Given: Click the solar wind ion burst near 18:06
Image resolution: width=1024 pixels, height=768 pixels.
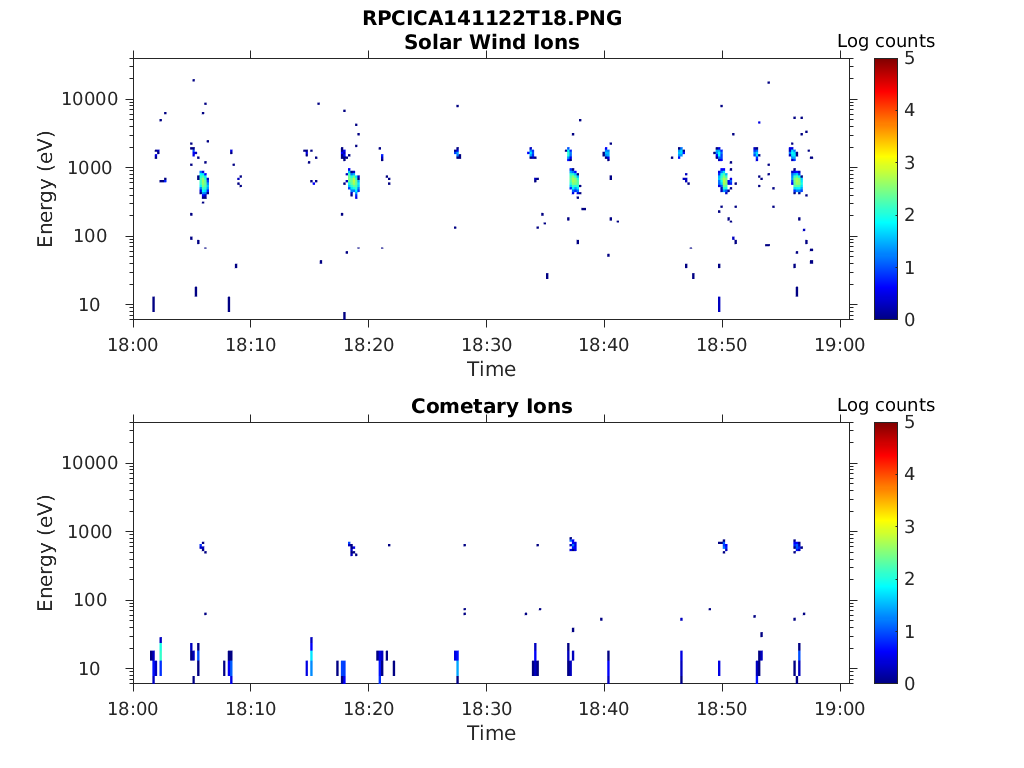Looking at the screenshot, I should pyautogui.click(x=204, y=185).
